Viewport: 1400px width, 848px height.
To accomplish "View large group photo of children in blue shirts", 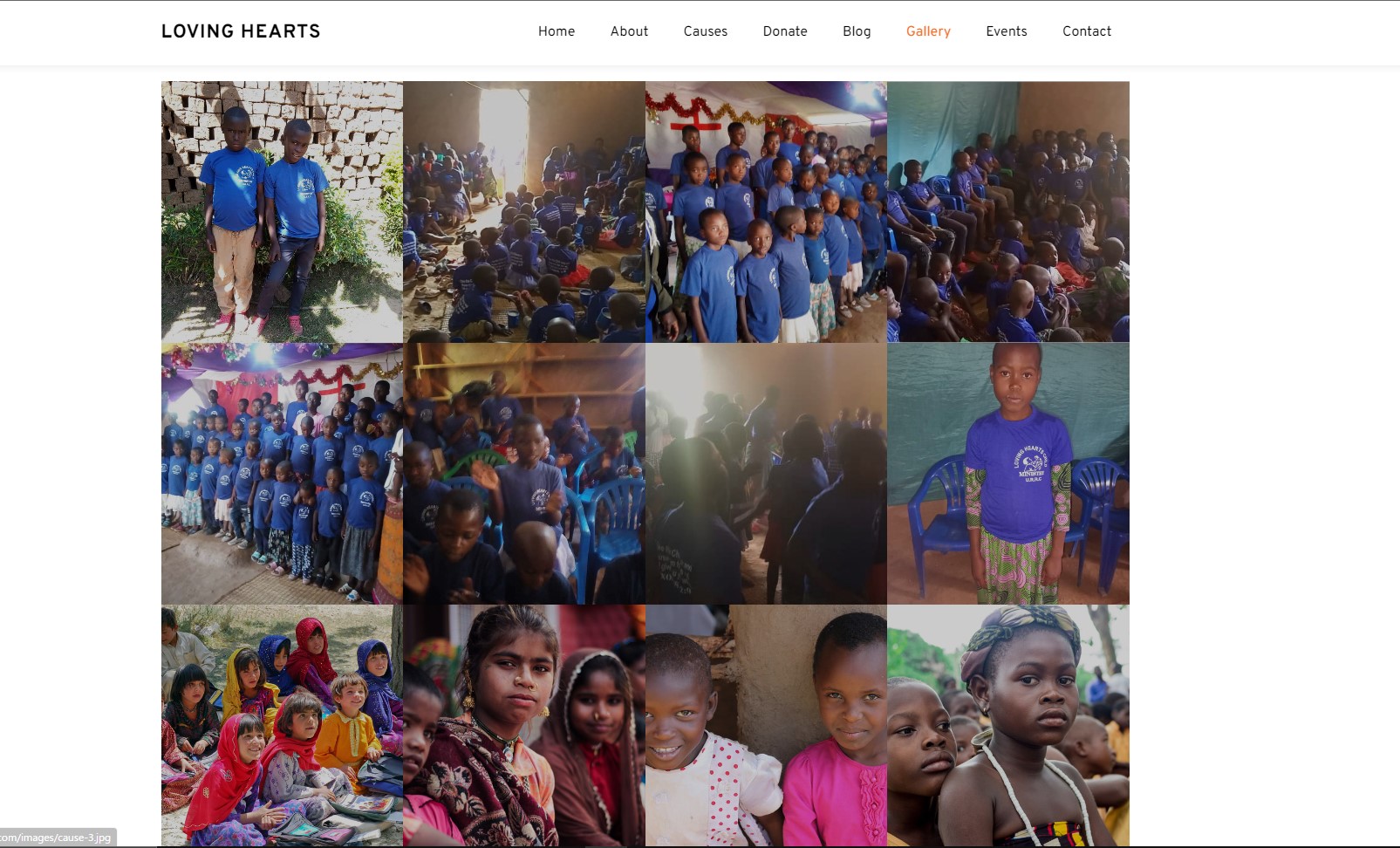I will point(282,474).
